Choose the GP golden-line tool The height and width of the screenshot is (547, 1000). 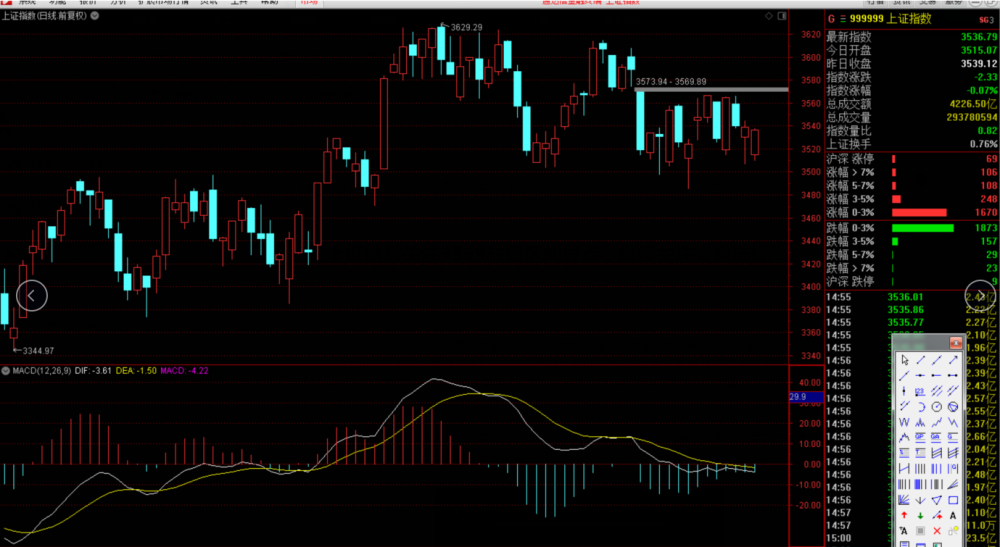tap(920, 437)
